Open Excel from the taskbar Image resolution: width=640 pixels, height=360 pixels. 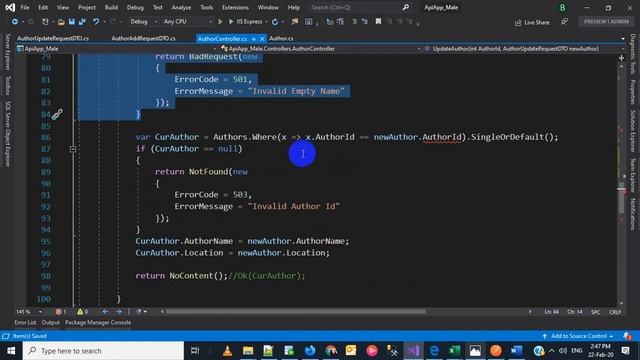(454, 351)
